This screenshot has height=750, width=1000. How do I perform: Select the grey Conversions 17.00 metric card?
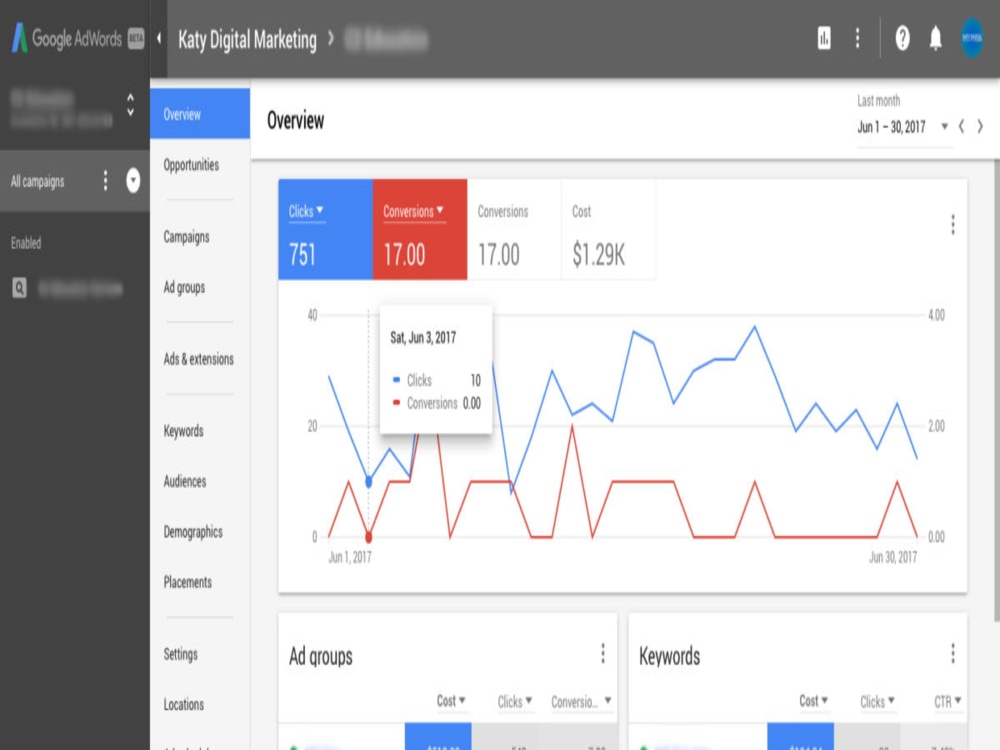click(514, 230)
